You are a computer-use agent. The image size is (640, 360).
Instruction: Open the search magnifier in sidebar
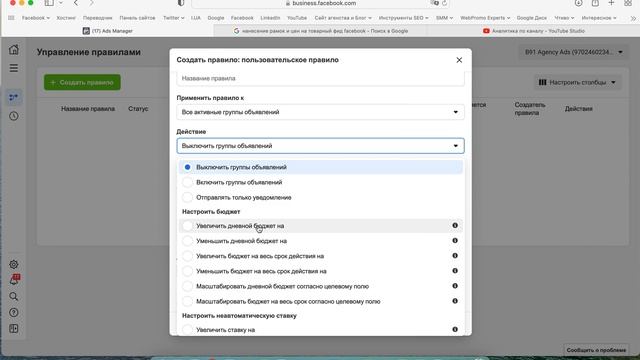(14, 296)
